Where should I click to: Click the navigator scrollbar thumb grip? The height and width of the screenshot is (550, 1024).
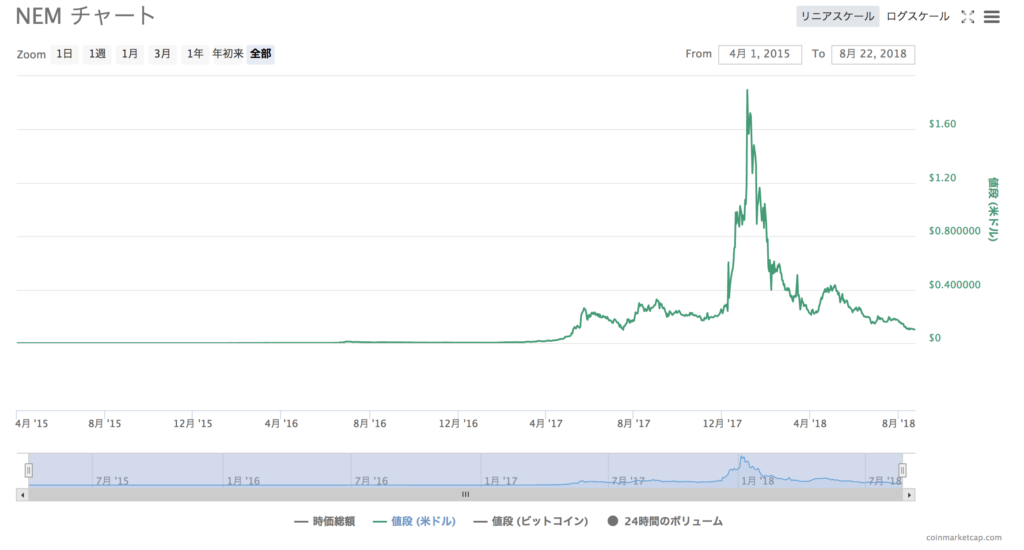[x=466, y=495]
